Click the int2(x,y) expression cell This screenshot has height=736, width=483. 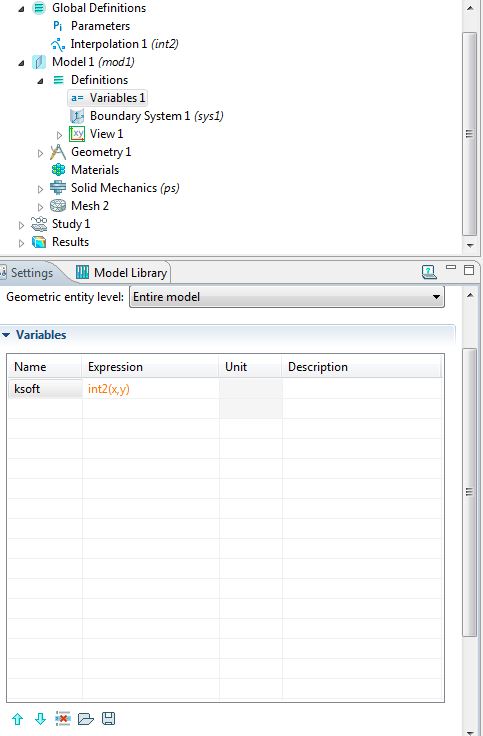[150, 389]
